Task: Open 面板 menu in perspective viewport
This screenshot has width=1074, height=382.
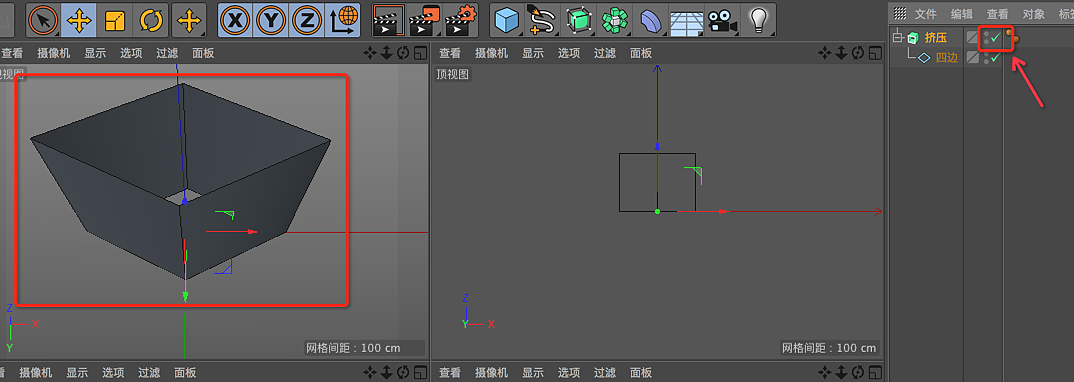Action: pyautogui.click(x=203, y=53)
